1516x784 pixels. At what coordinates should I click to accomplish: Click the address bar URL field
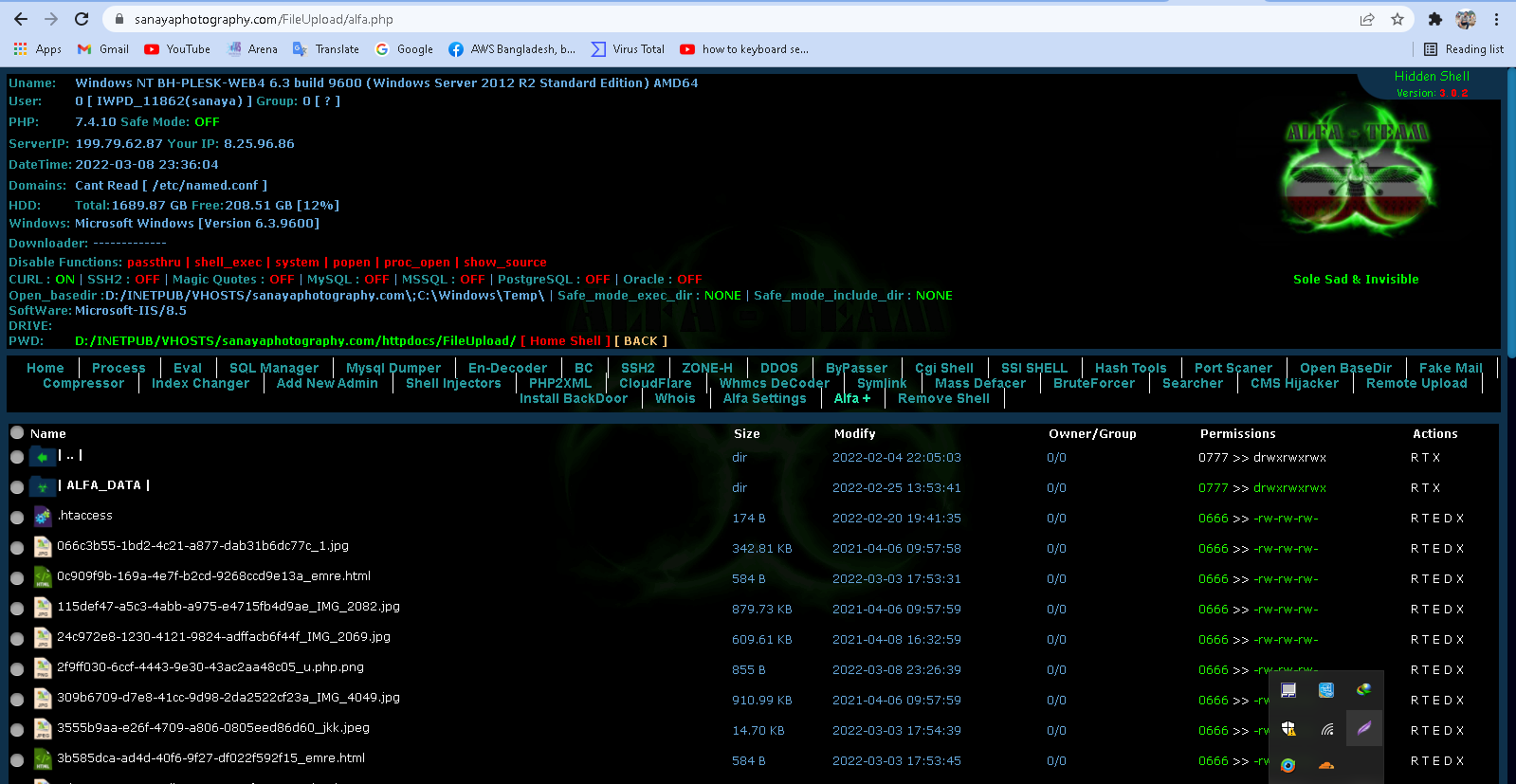(664, 19)
